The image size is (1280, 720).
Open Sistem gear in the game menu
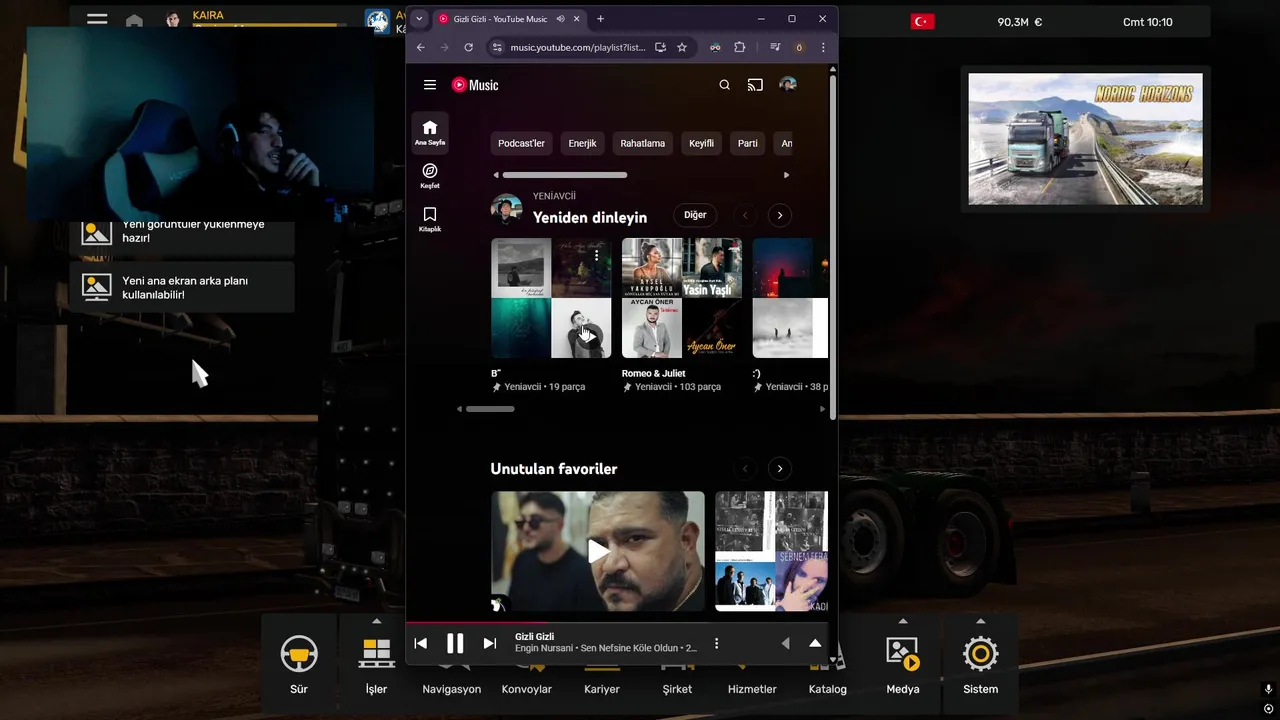(980, 665)
